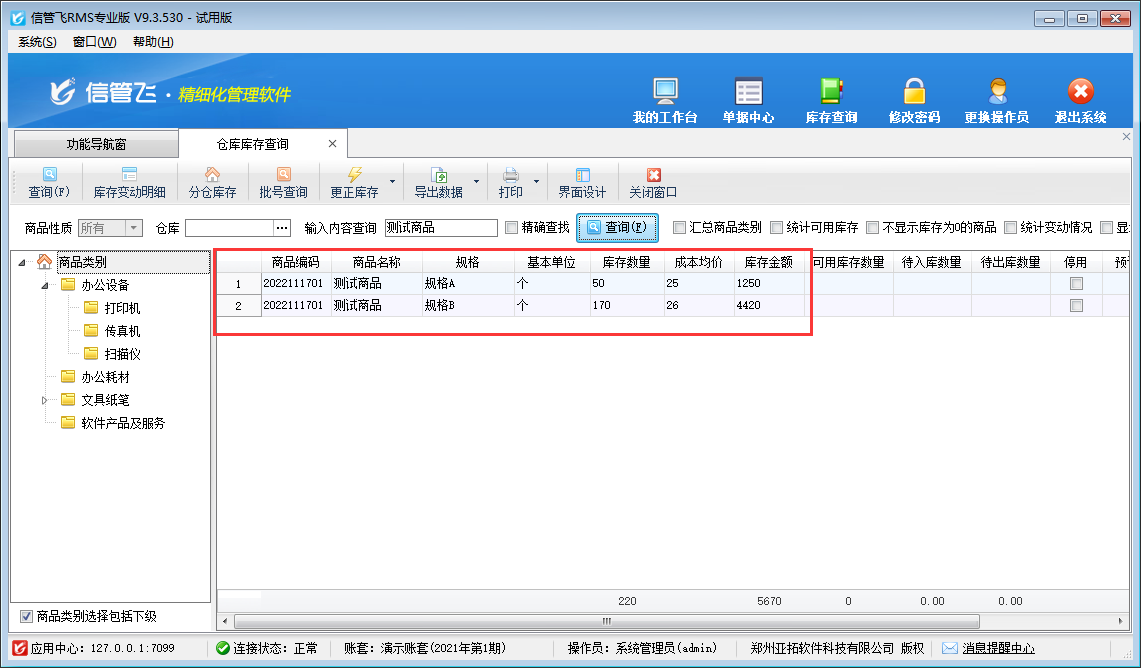Uncheck 商品类别选择包括下级 checkbox
Screen dimensions: 1141x668
(x=26, y=616)
